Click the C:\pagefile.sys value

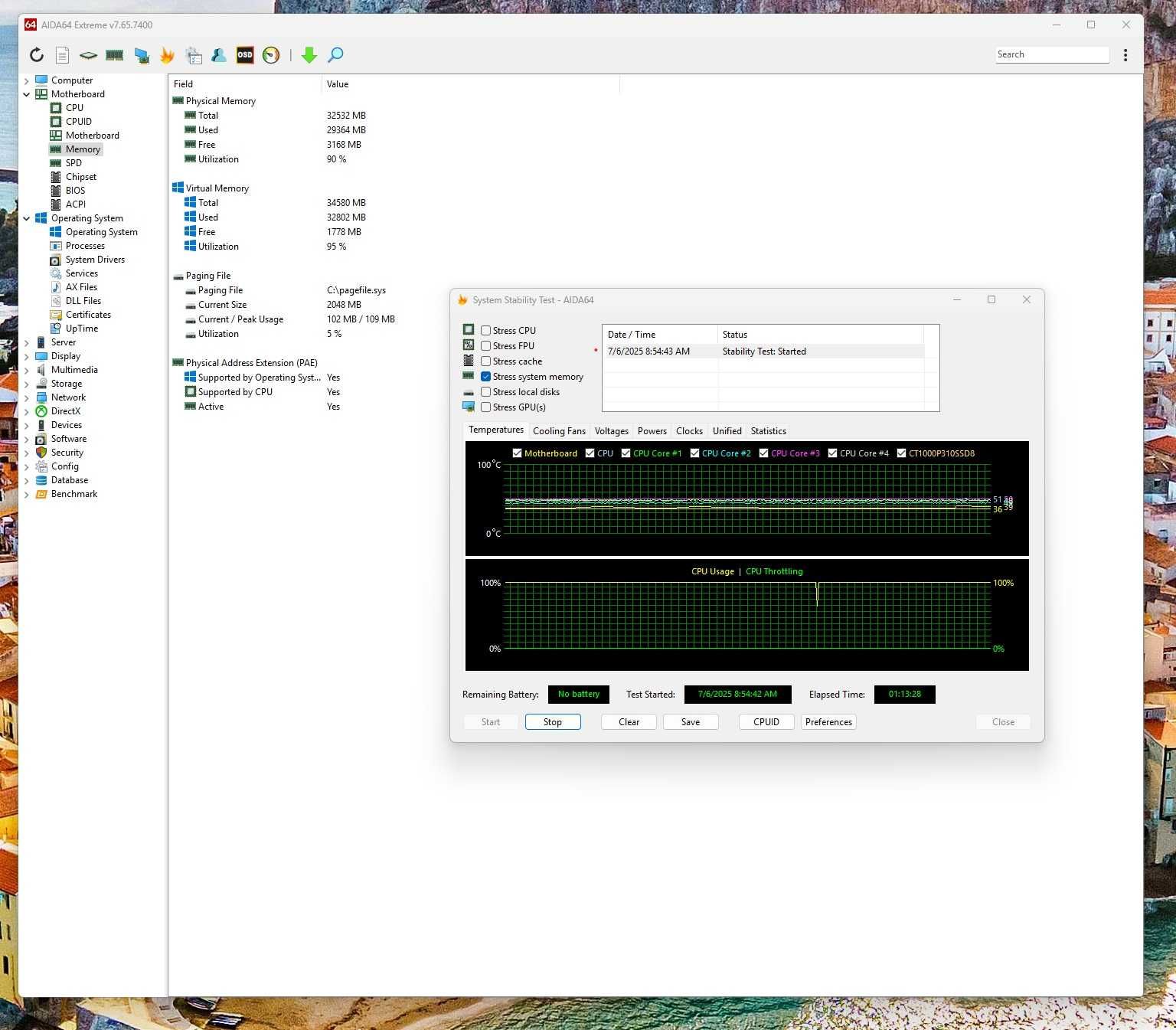coord(356,290)
